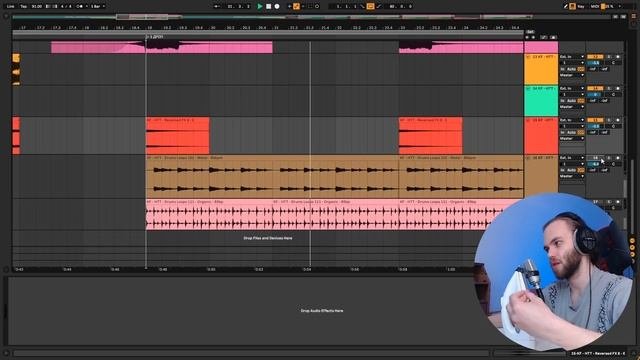Click the Capture MIDI square icon
Screen dimensions: 640x360
tap(310, 6)
